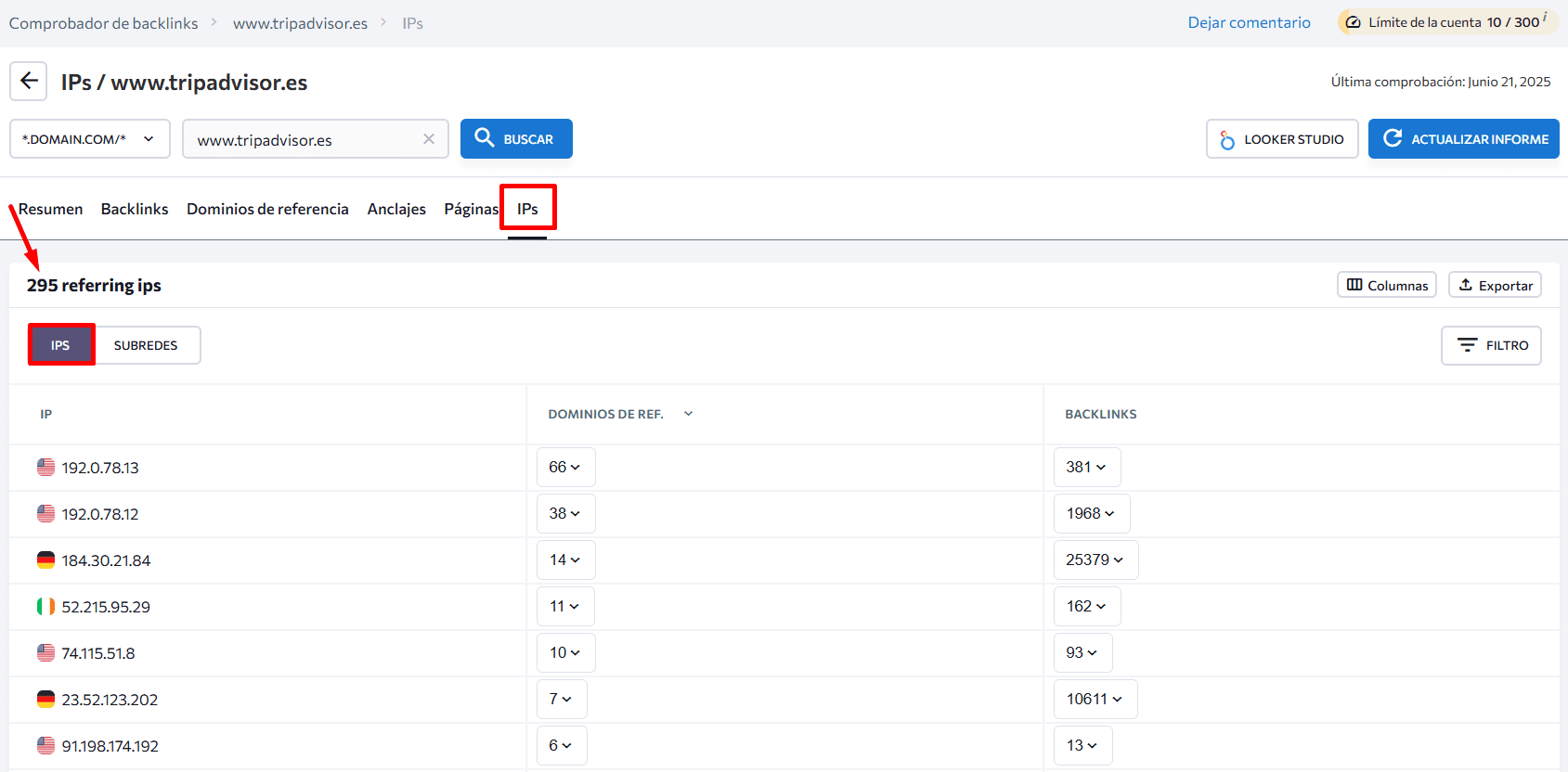Expand 381 backlinks for 192.0.78.13
Image resolution: width=1568 pixels, height=772 pixels.
click(1087, 467)
